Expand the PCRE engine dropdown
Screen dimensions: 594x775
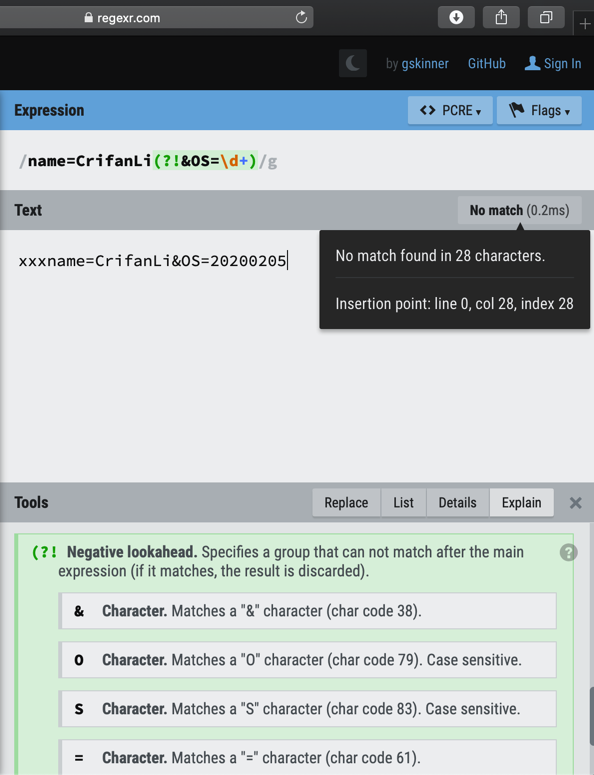[x=450, y=110]
